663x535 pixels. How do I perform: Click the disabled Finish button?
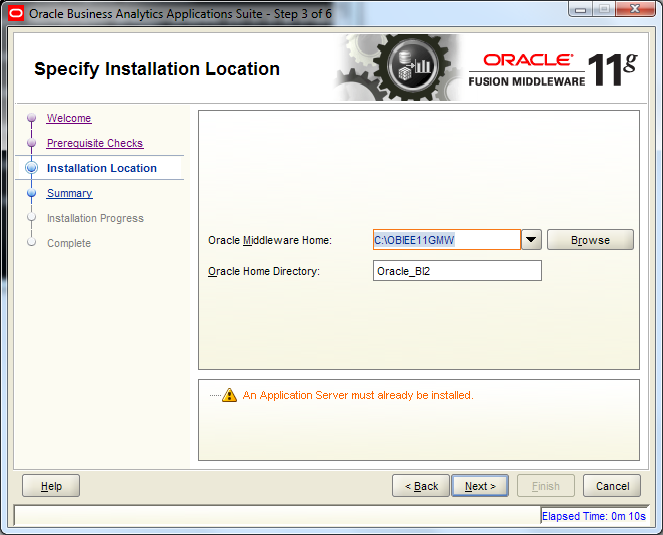(546, 486)
